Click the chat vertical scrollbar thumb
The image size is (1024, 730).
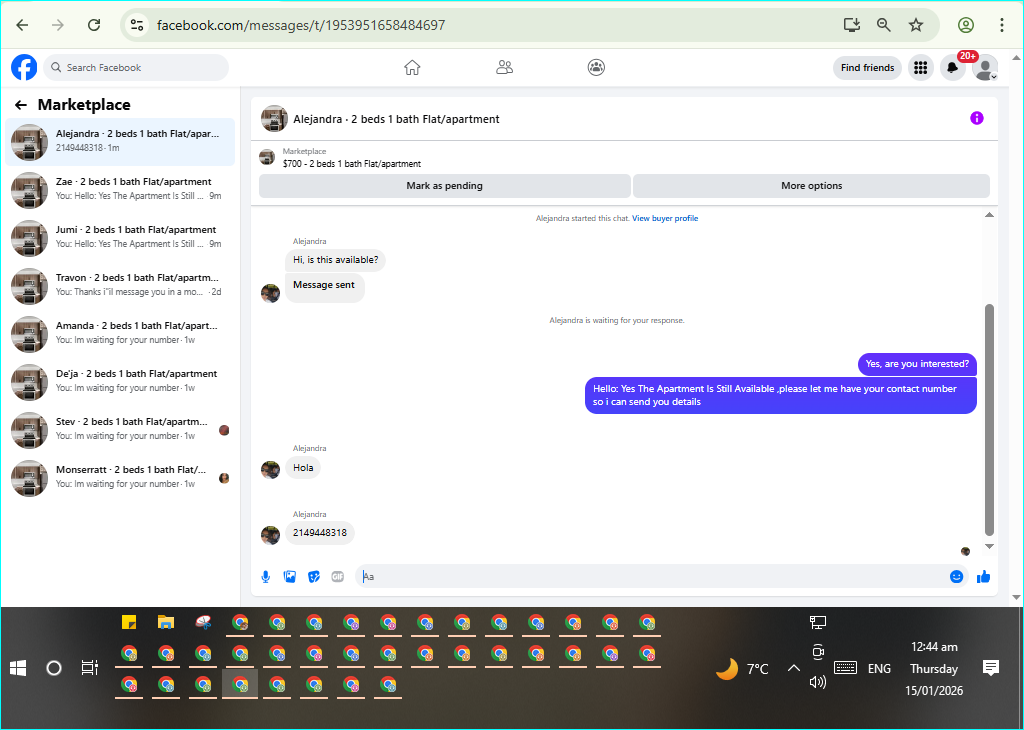tap(989, 420)
